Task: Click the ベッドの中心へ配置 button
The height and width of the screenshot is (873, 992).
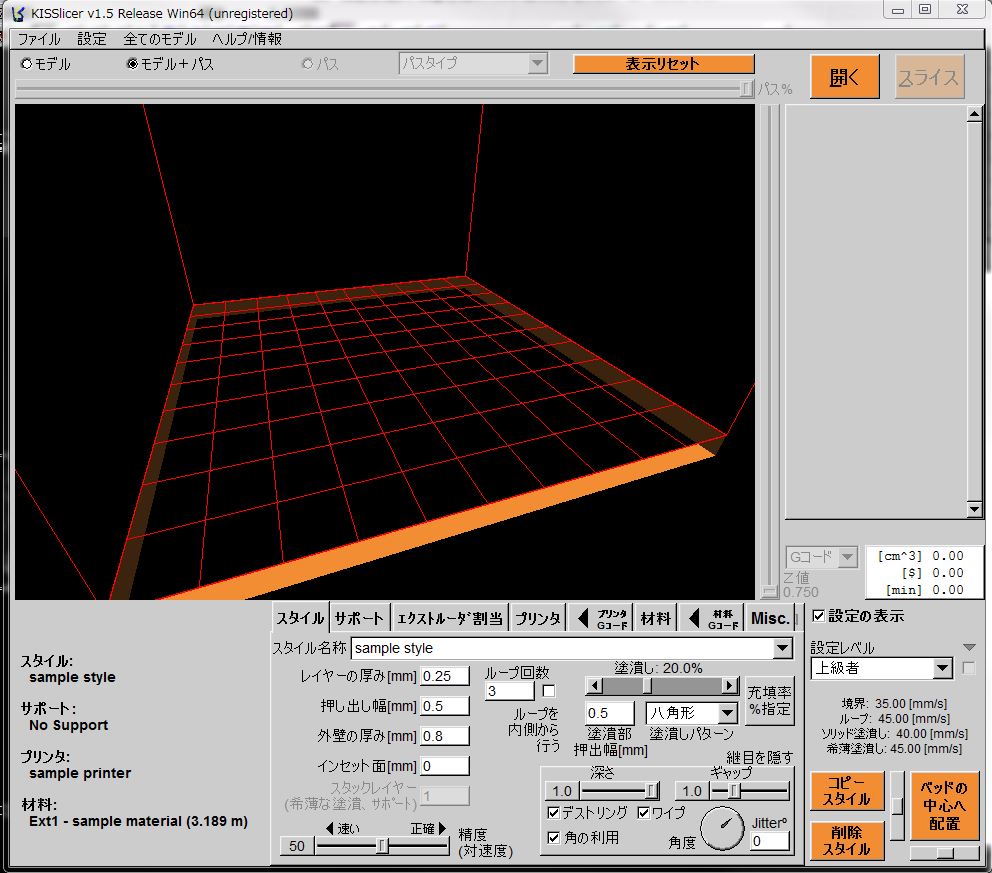Action: click(x=944, y=805)
